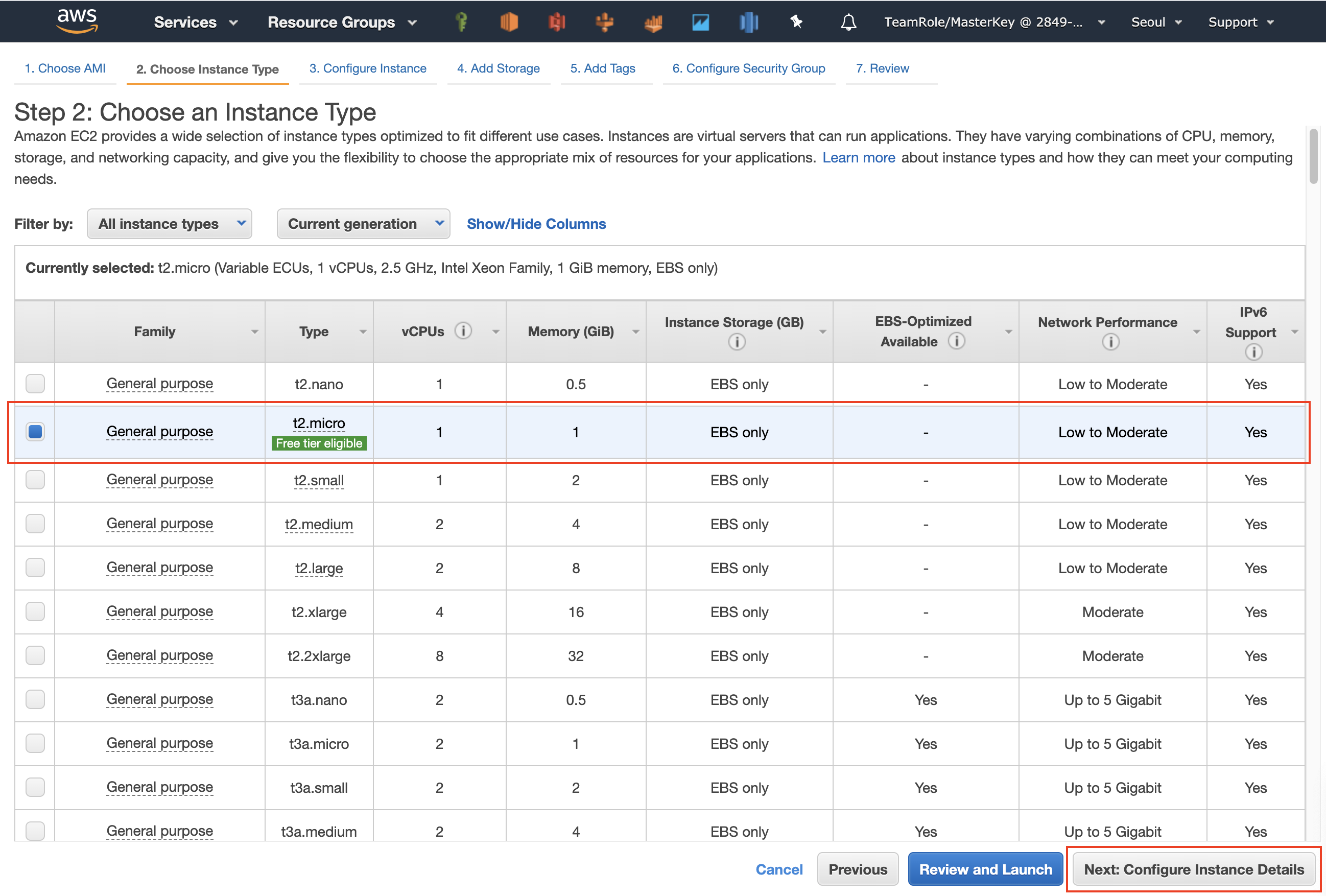Click Next: Configure Instance Details
The height and width of the screenshot is (896, 1326).
tap(1194, 869)
